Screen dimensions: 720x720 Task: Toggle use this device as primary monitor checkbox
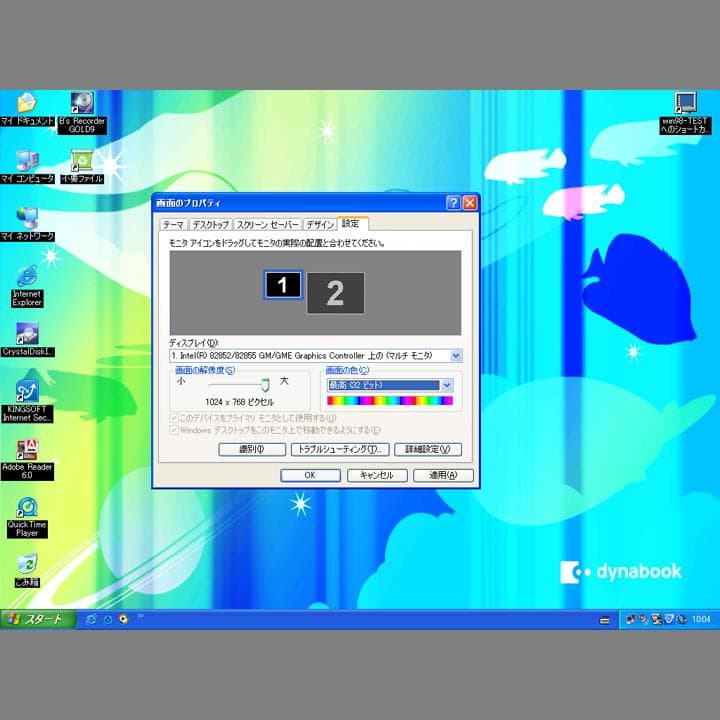(174, 418)
